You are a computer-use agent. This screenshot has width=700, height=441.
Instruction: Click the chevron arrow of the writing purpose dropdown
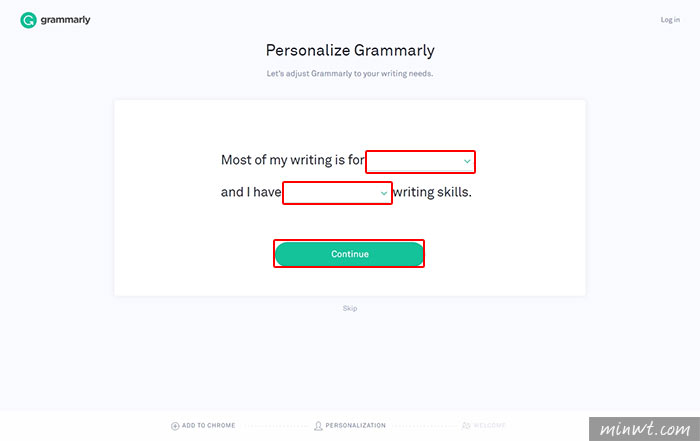(x=467, y=161)
